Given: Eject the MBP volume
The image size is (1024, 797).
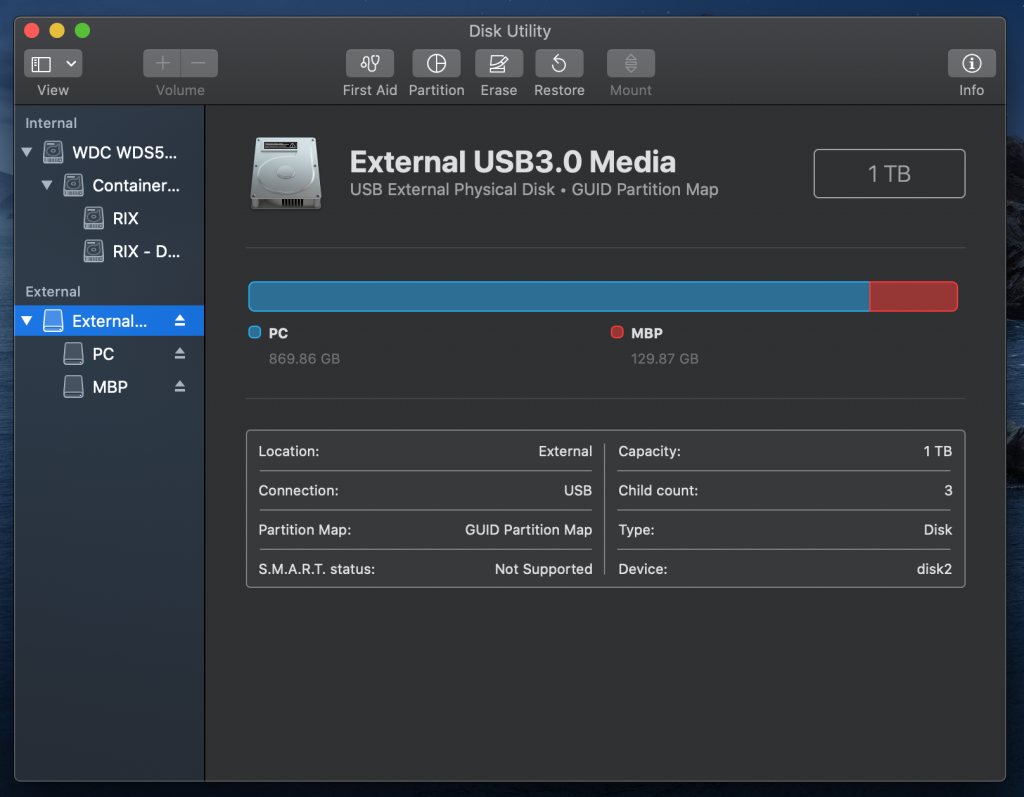Looking at the screenshot, I should point(180,387).
